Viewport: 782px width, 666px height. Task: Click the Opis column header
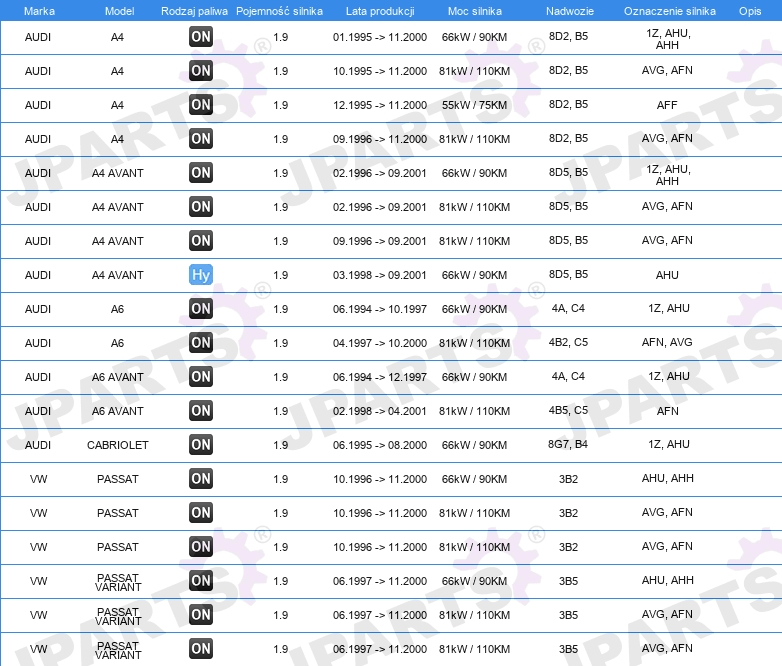(750, 11)
